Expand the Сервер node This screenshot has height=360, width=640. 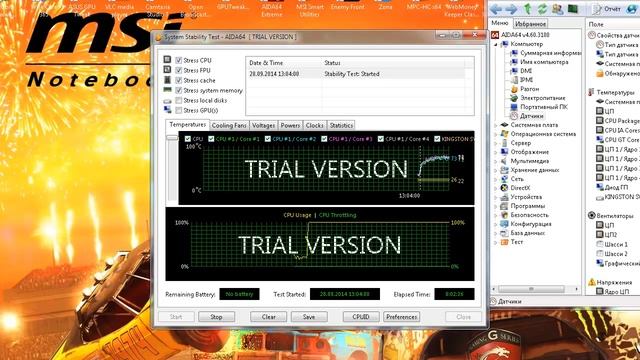click(496, 143)
